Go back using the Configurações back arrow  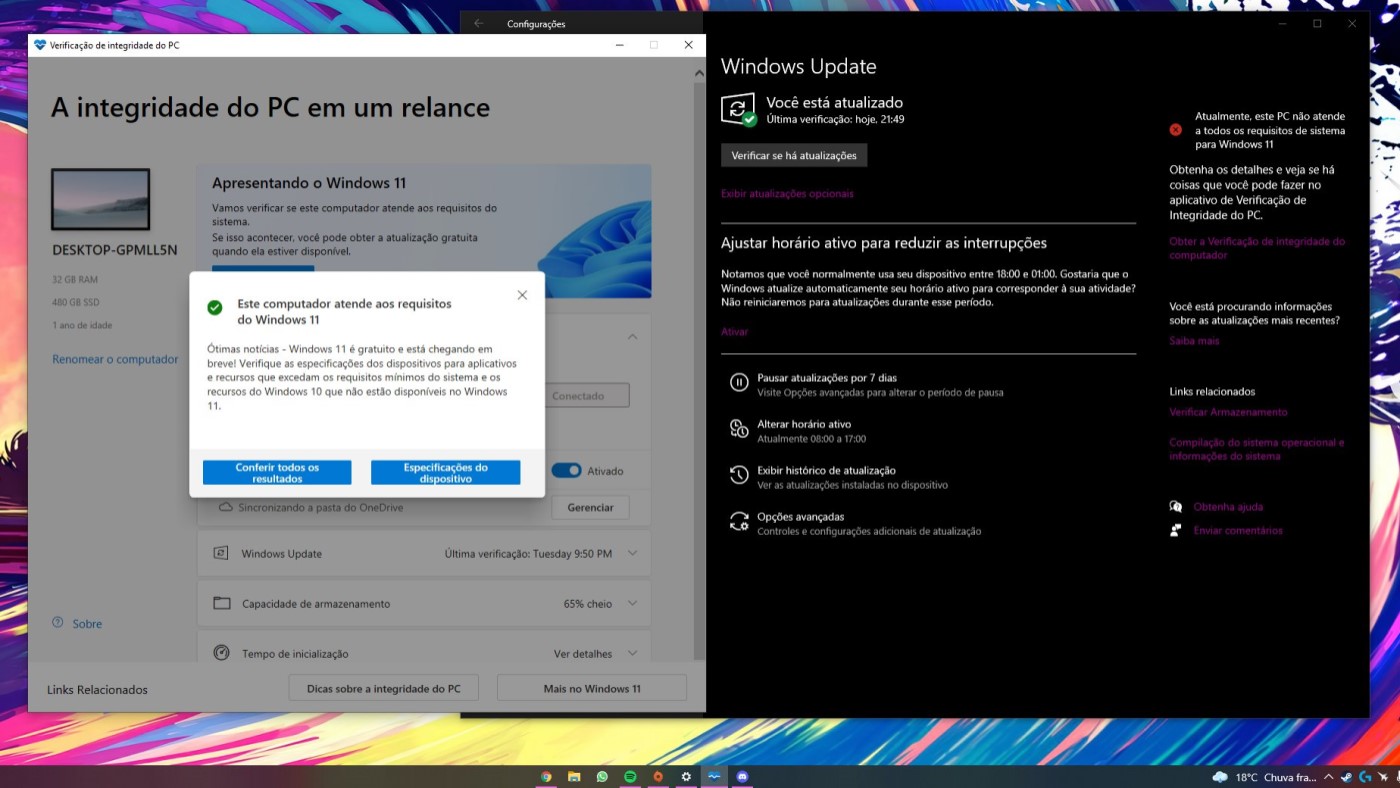479,23
